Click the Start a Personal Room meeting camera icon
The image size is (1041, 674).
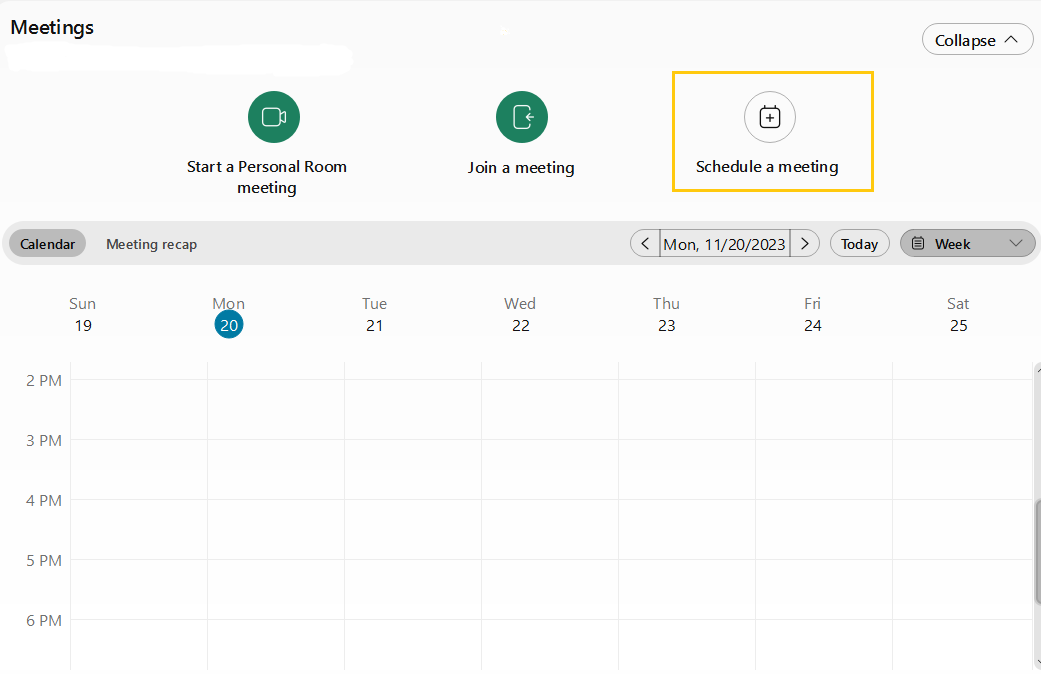click(x=274, y=117)
